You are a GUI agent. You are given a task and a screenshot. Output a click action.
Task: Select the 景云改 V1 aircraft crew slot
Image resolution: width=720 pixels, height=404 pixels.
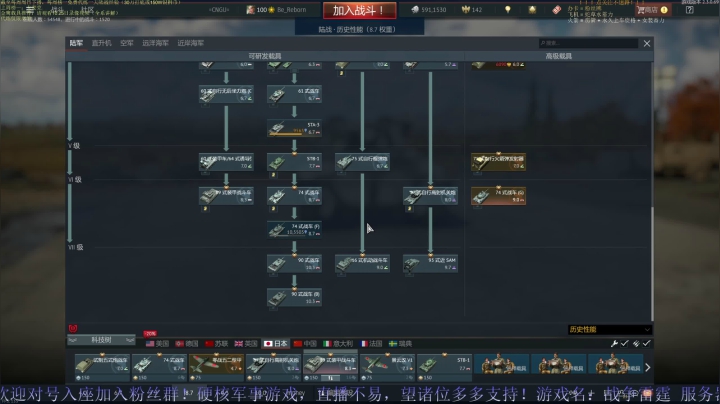[387, 367]
